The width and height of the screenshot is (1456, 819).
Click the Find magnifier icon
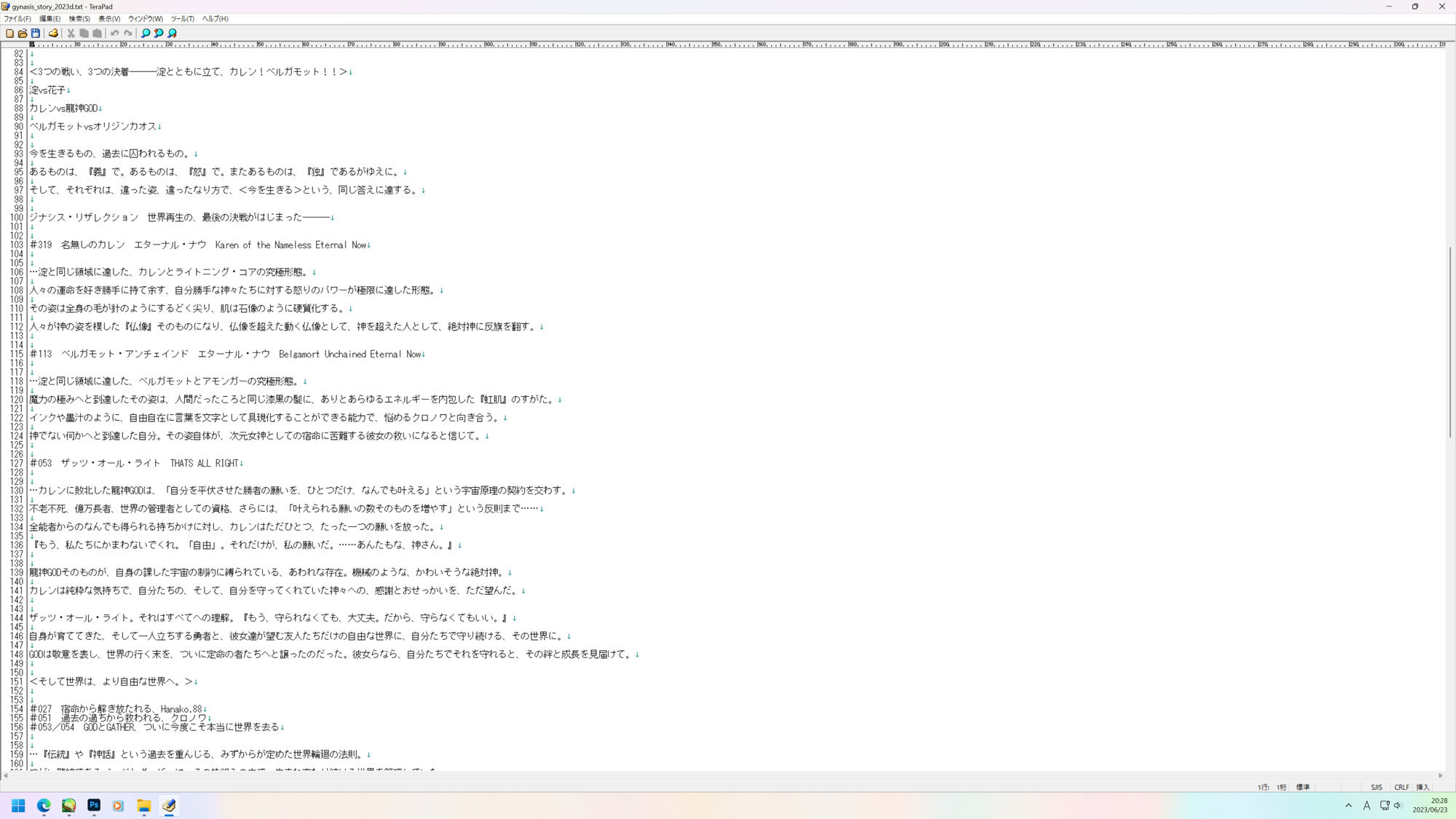146,33
